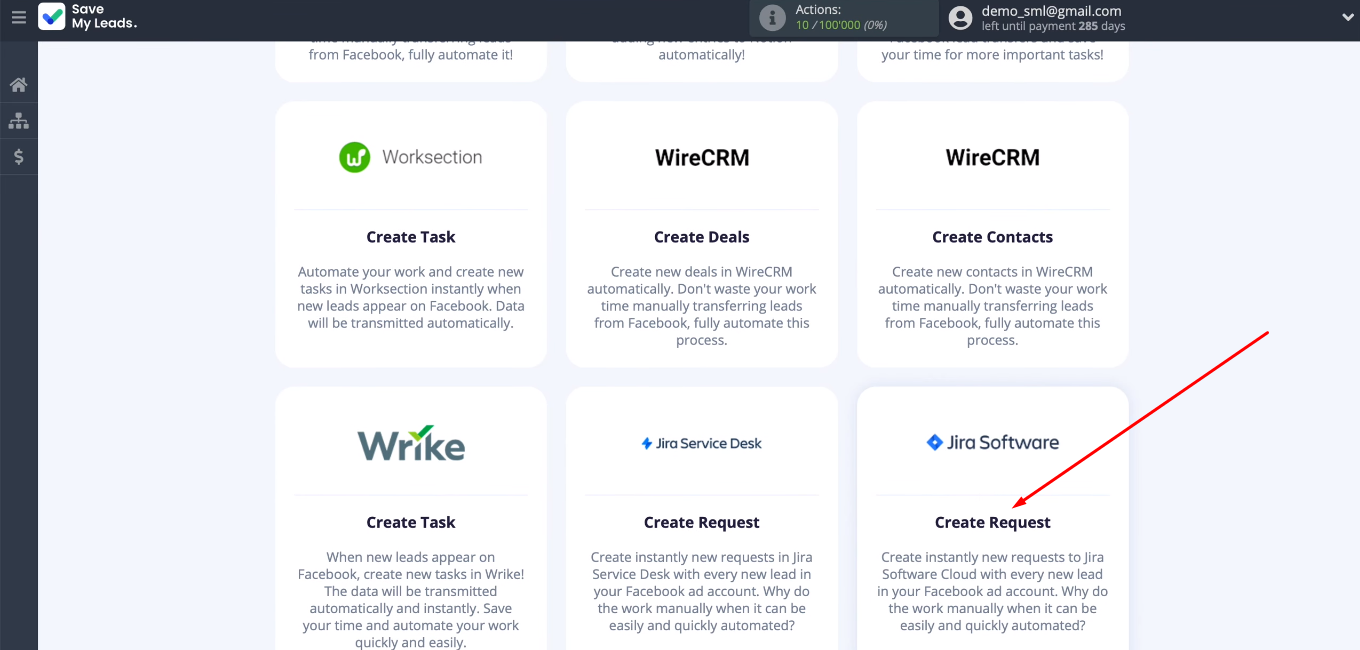Click the Worksection task description text
Image resolution: width=1360 pixels, height=650 pixels.
pos(411,297)
